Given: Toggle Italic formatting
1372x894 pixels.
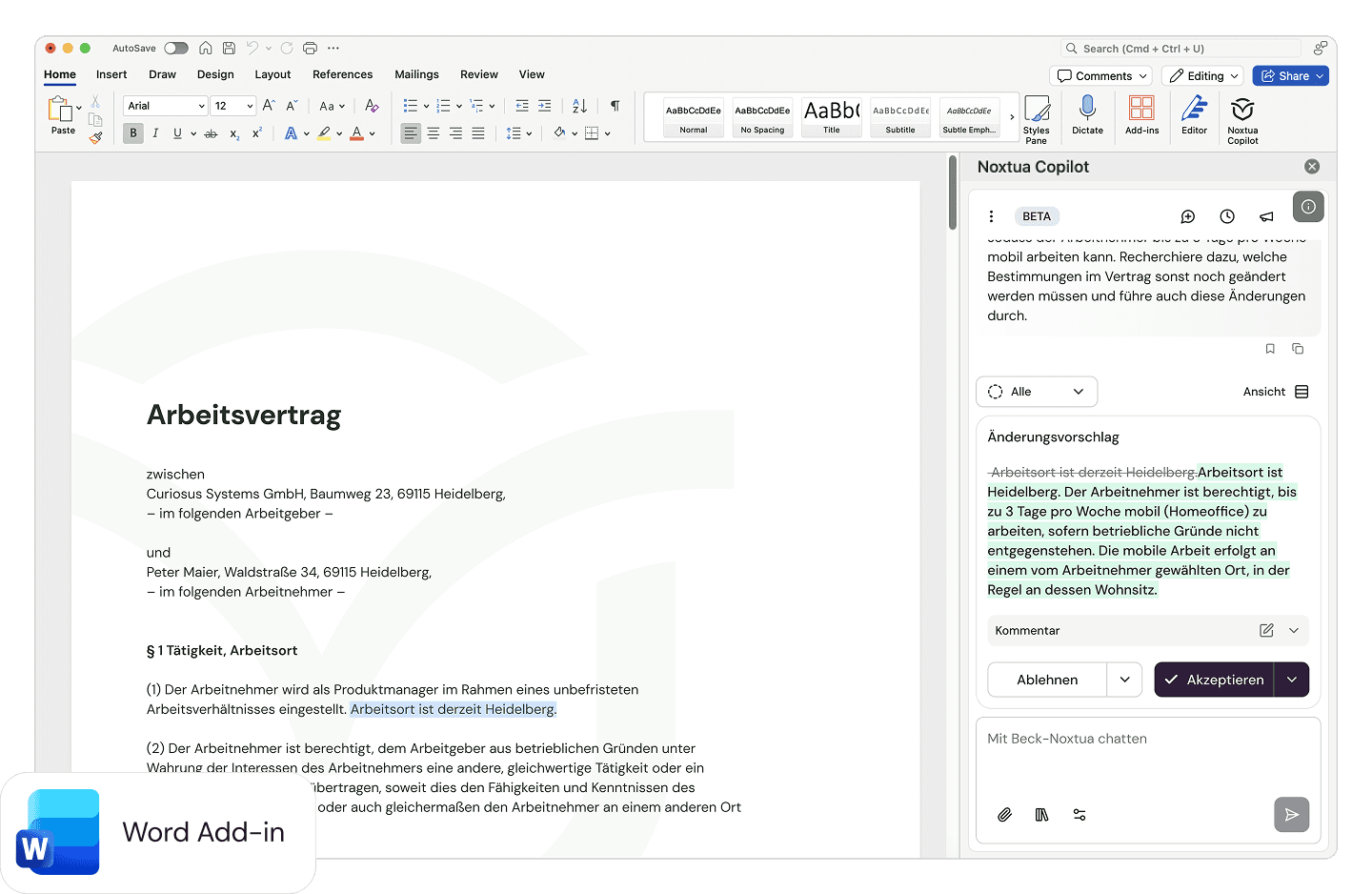Looking at the screenshot, I should (x=155, y=133).
